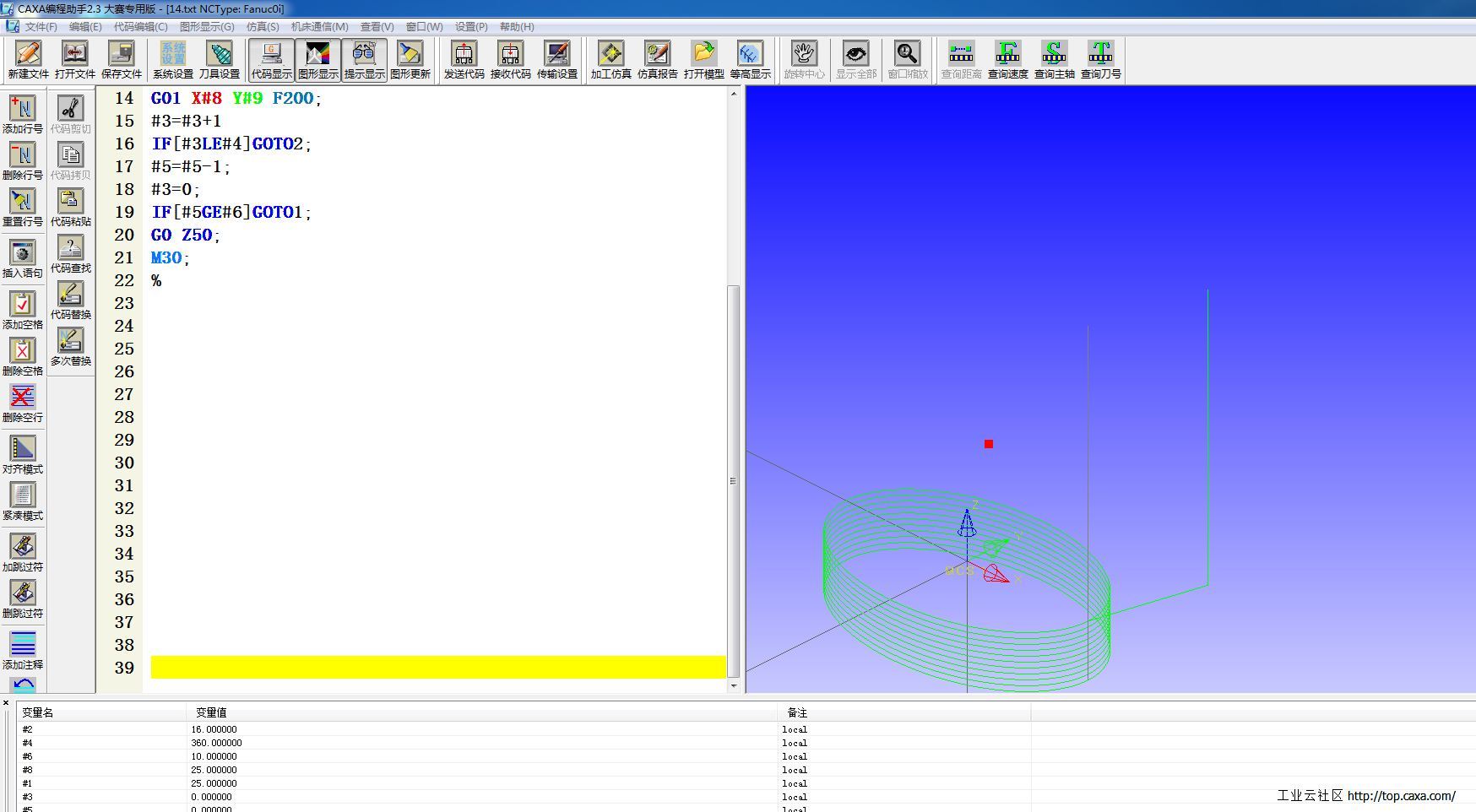
Task: Click the 新建文件 (New File) icon
Action: pyautogui.click(x=28, y=60)
